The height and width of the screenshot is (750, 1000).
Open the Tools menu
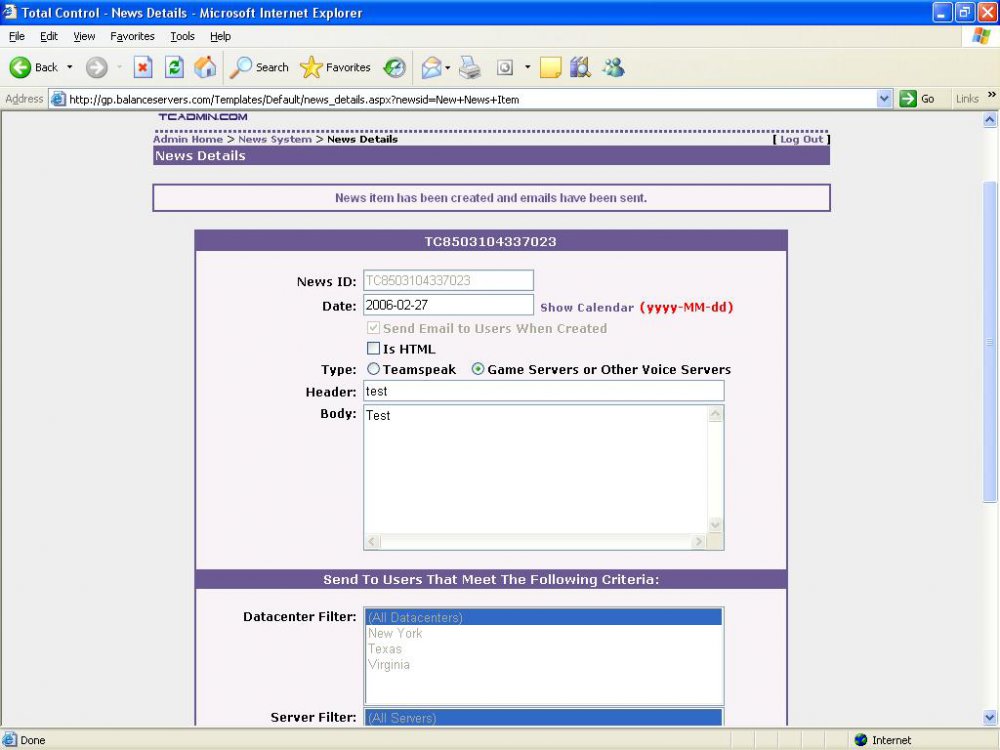pos(182,36)
